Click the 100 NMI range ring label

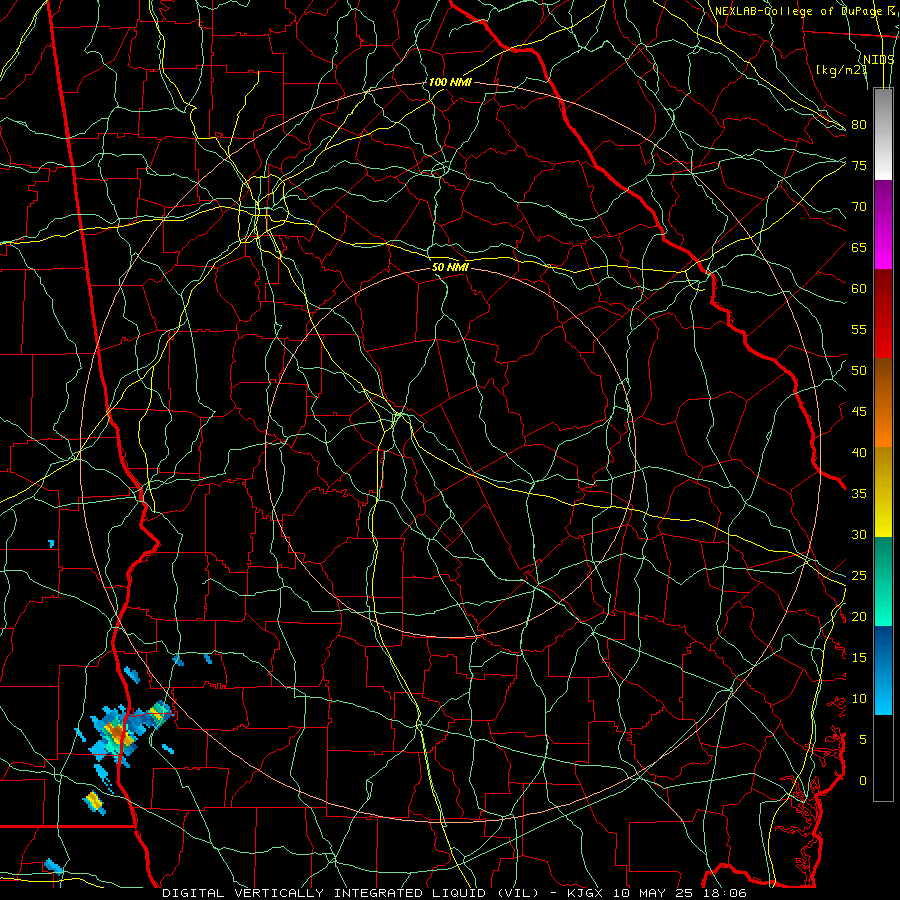click(x=450, y=82)
